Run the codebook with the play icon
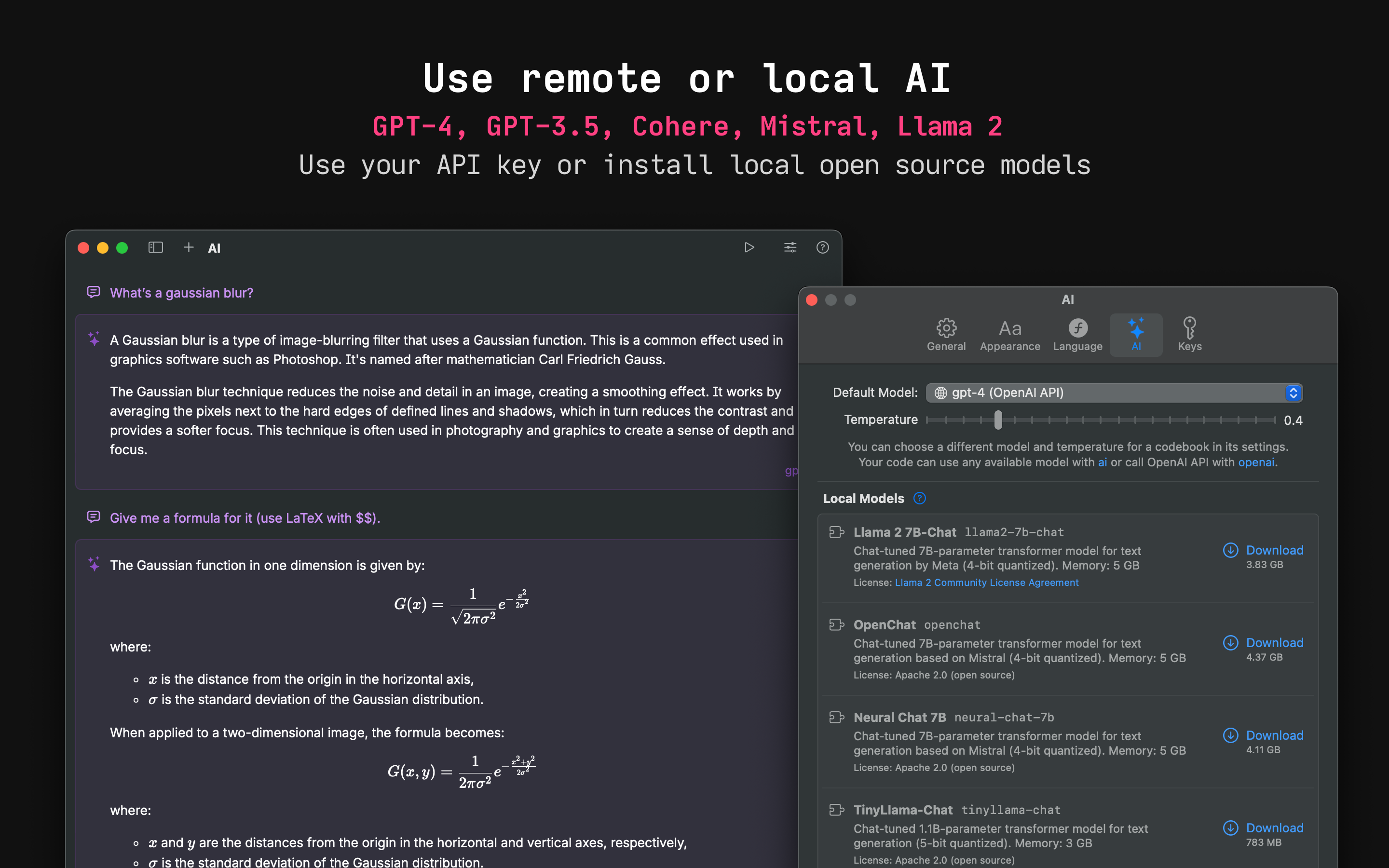 (749, 247)
